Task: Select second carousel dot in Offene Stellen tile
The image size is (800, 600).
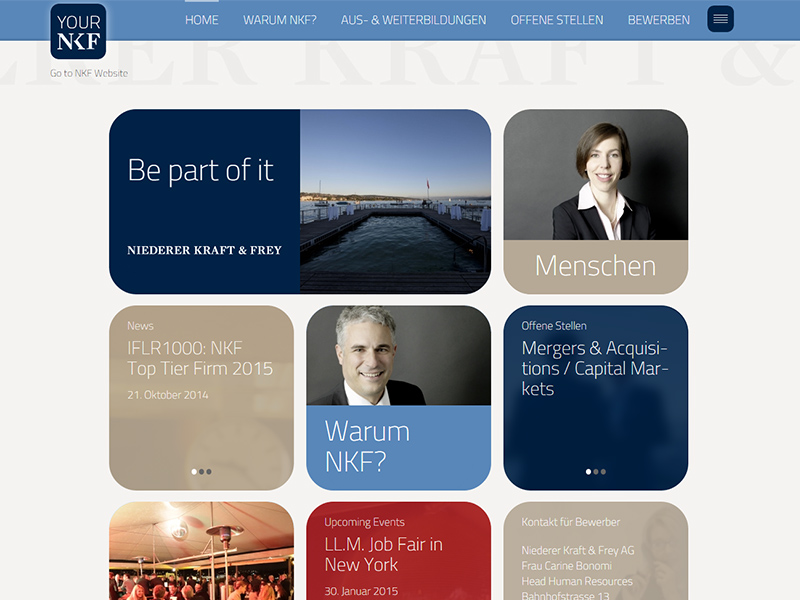Action: point(596,471)
